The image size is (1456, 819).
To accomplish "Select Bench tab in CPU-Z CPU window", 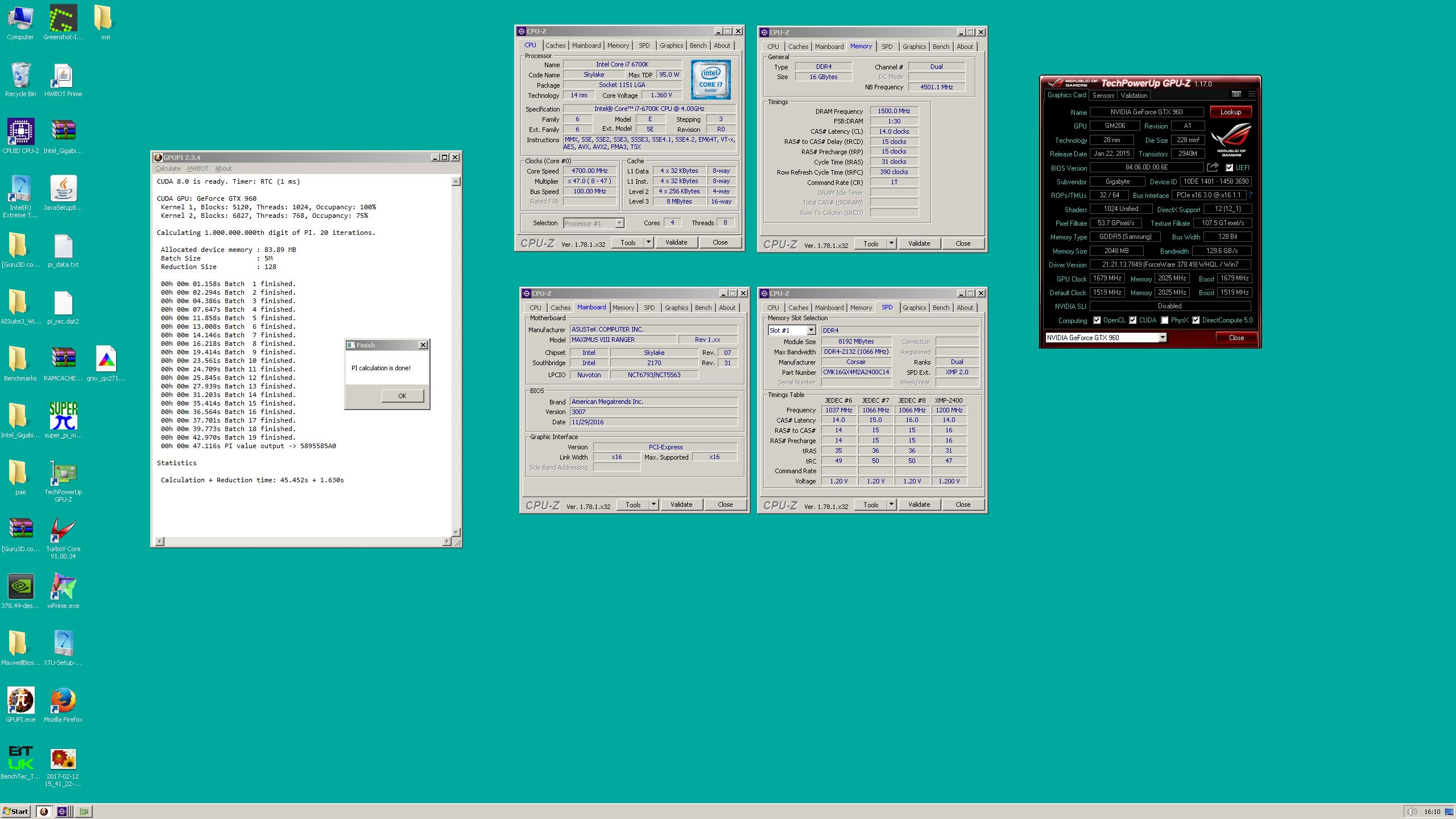I will (x=698, y=45).
